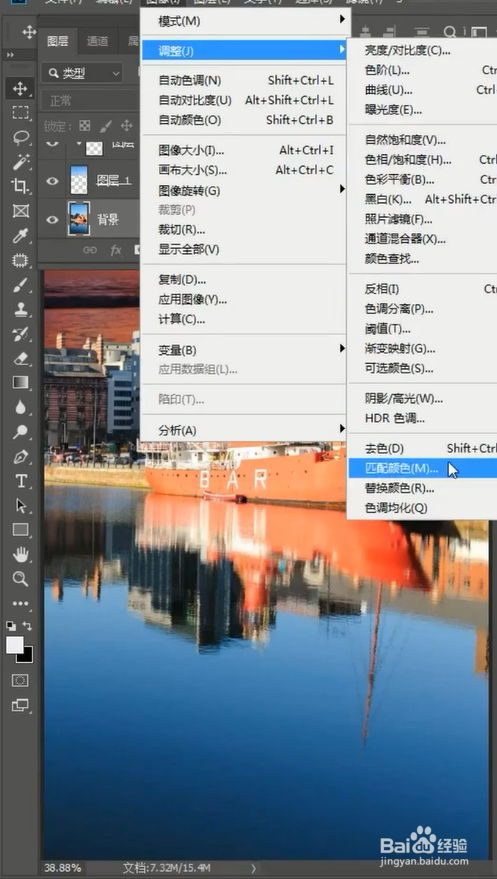Expand the 变量(B) submenu
Image resolution: width=497 pixels, height=879 pixels.
click(245, 350)
